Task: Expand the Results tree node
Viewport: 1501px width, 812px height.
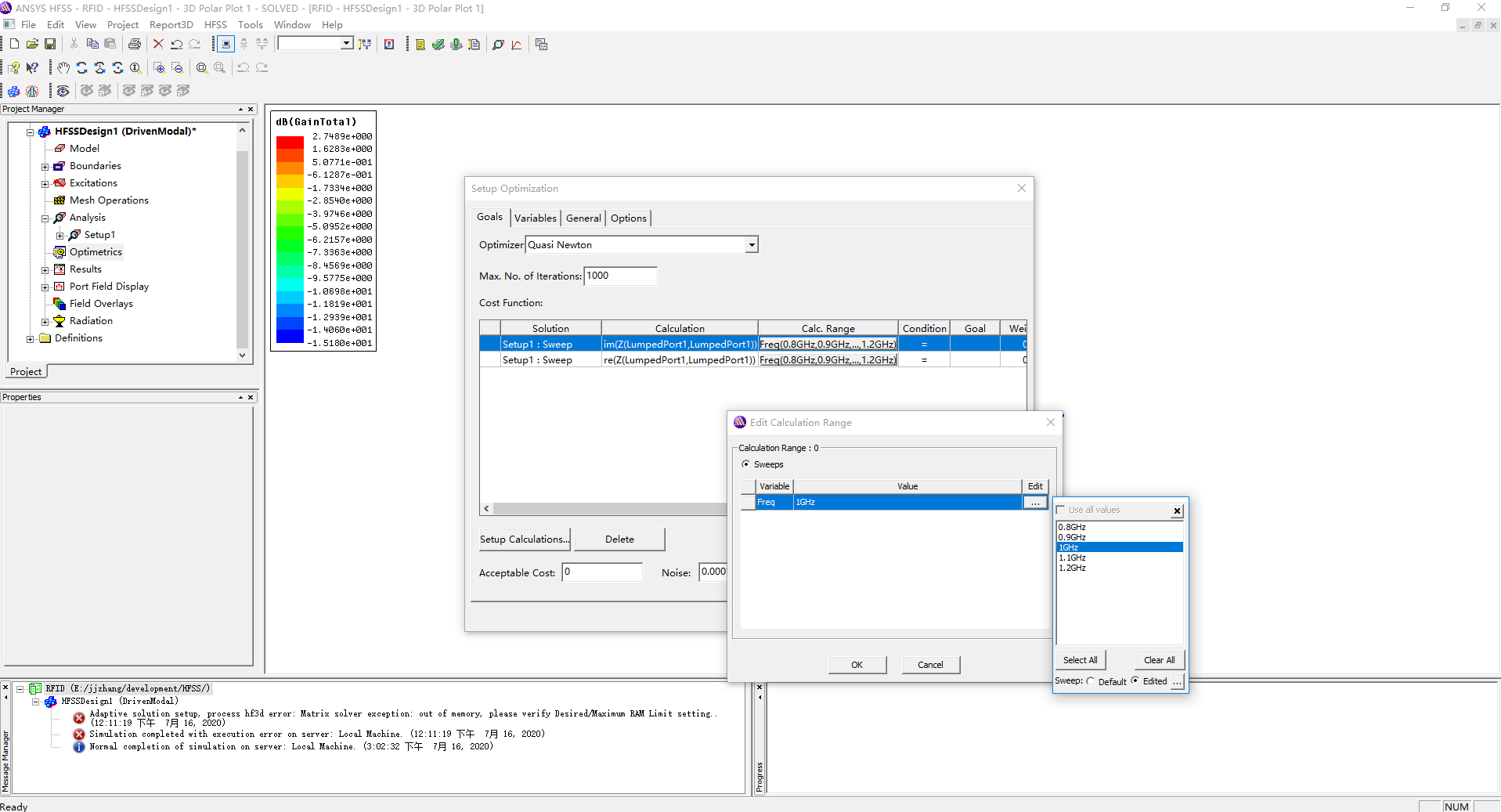Action: point(45,270)
